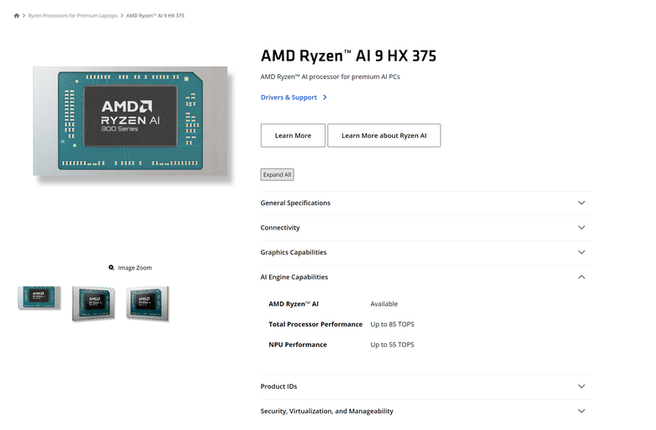Screen dimensions: 656x430
Task: Expand the Connectivity section
Action: pos(426,228)
